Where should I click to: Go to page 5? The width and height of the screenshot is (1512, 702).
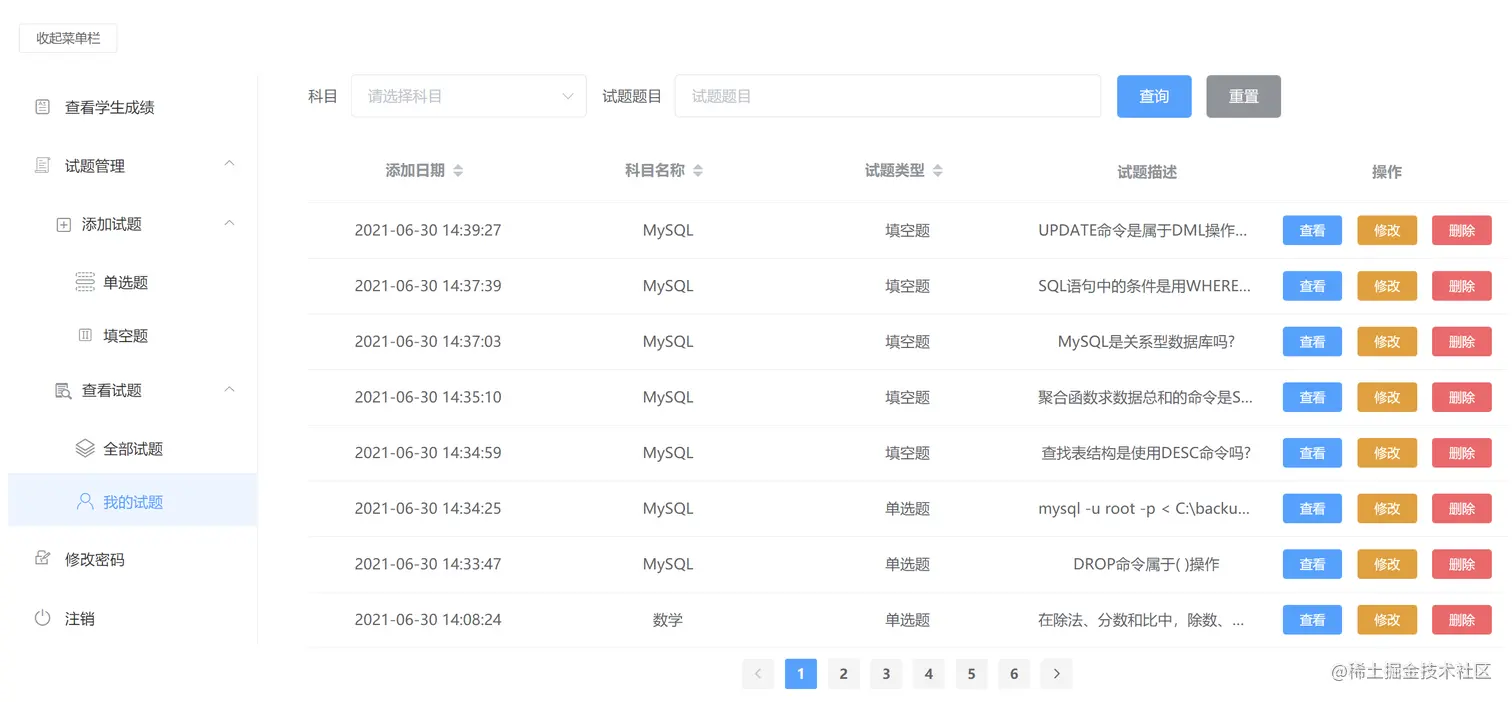tap(971, 674)
